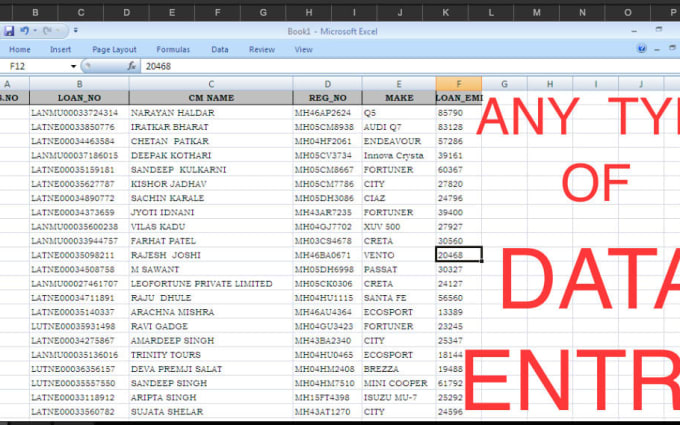Image resolution: width=680 pixels, height=425 pixels.
Task: Select the REG_NO header cell
Action: pos(327,98)
